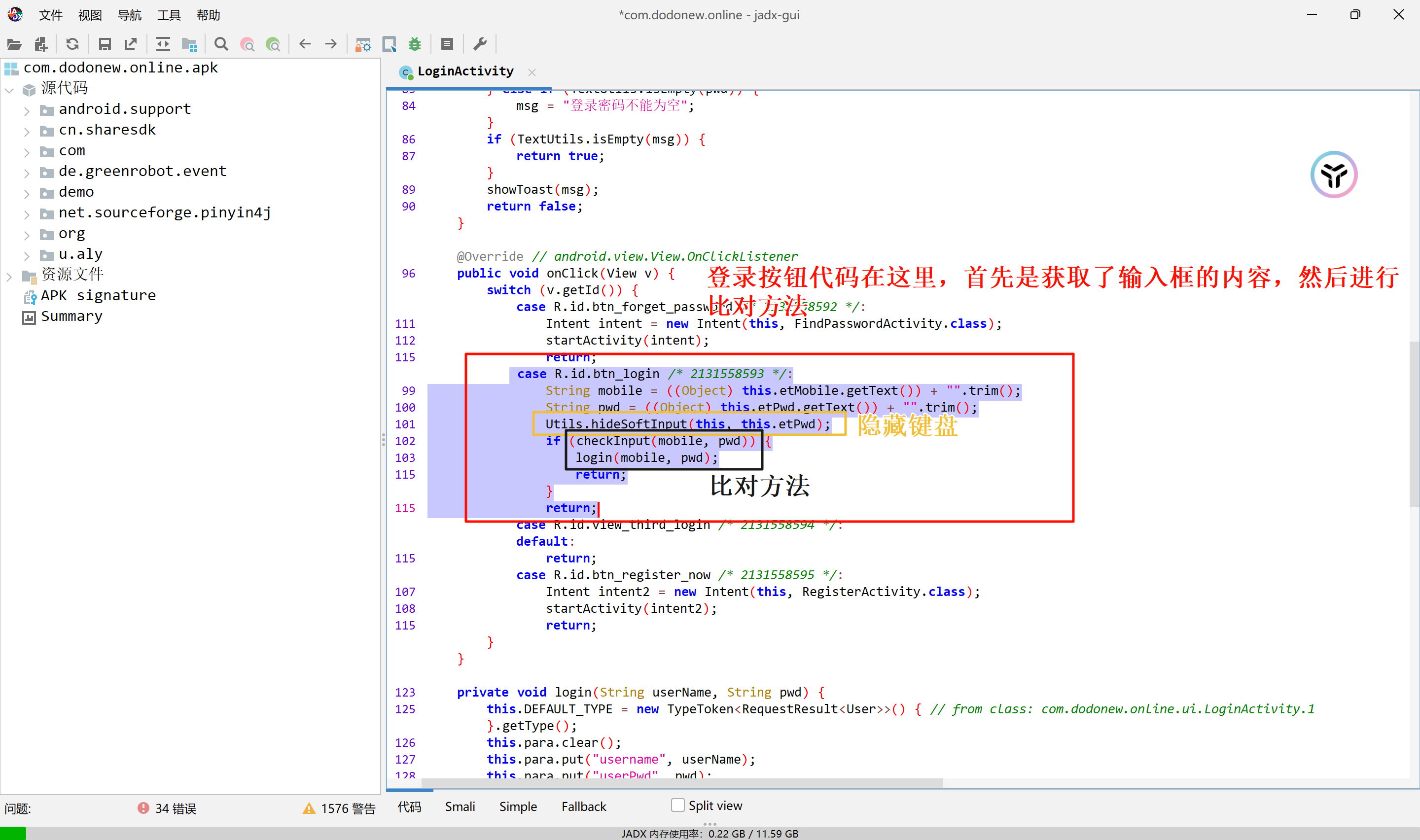This screenshot has width=1420, height=840.
Task: Open the 导航 menu
Action: [x=129, y=15]
